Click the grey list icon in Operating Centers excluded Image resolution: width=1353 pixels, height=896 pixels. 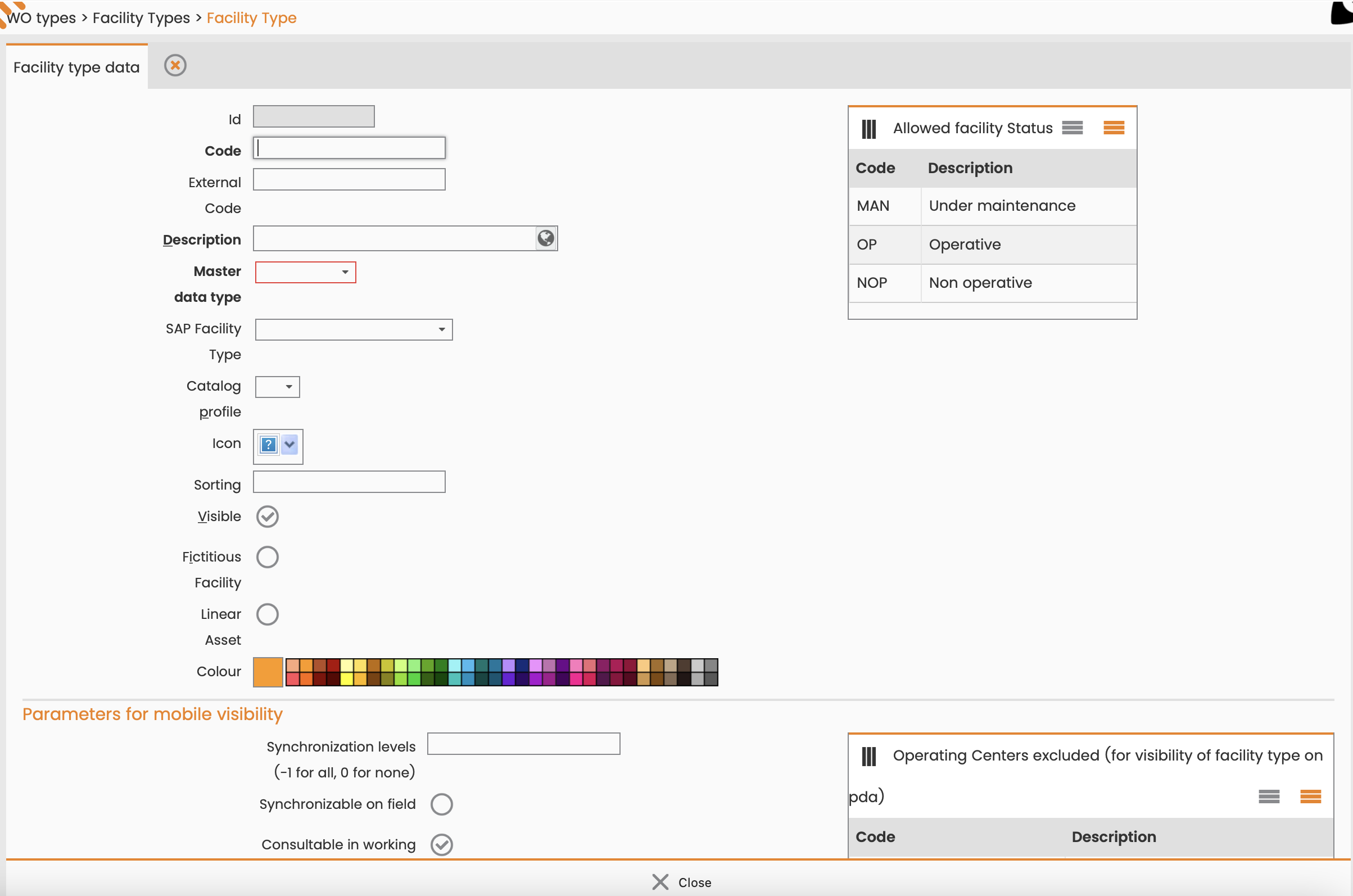click(x=1269, y=796)
